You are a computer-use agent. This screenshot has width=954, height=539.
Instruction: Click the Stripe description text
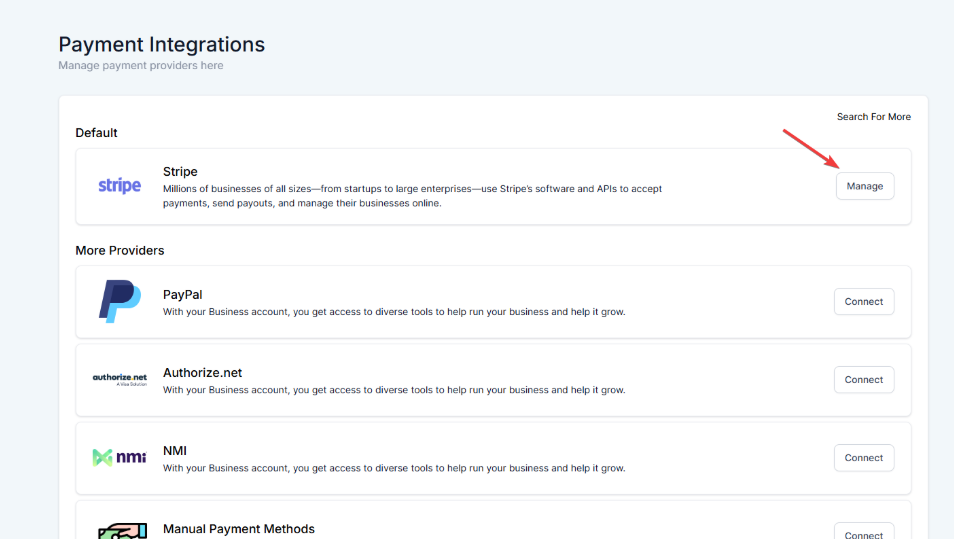pyautogui.click(x=412, y=195)
